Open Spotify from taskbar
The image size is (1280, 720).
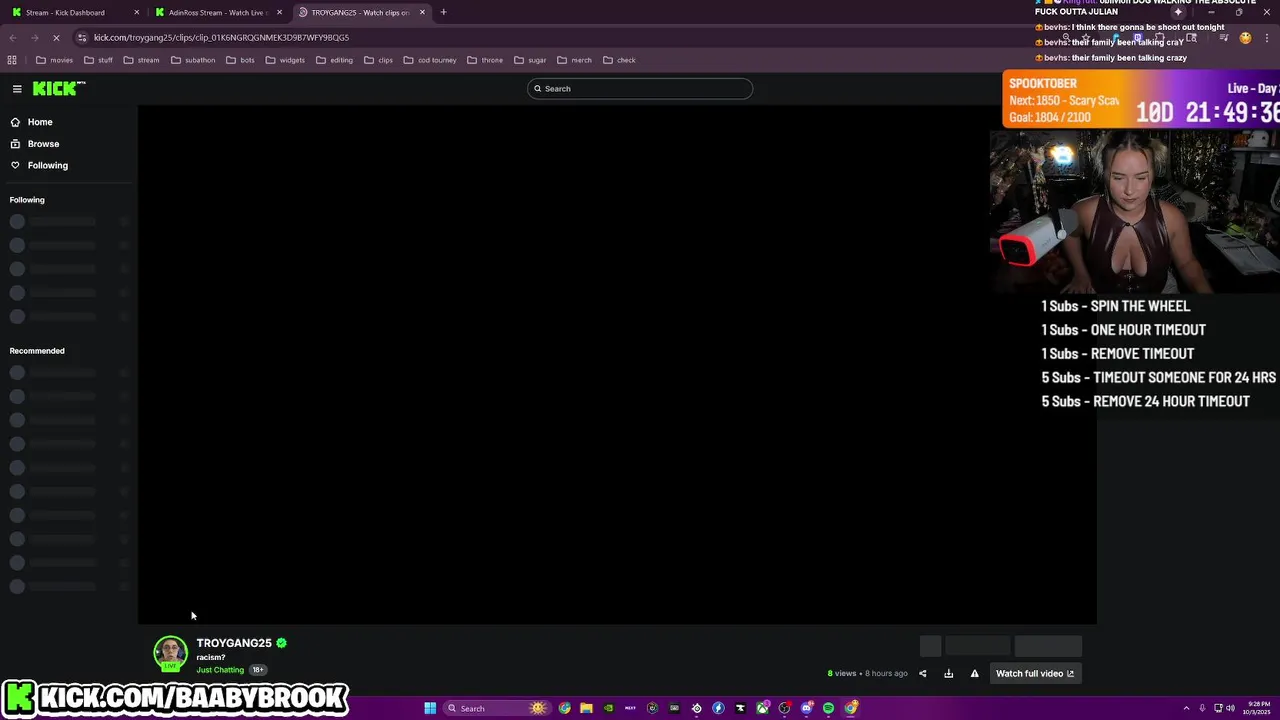click(828, 708)
